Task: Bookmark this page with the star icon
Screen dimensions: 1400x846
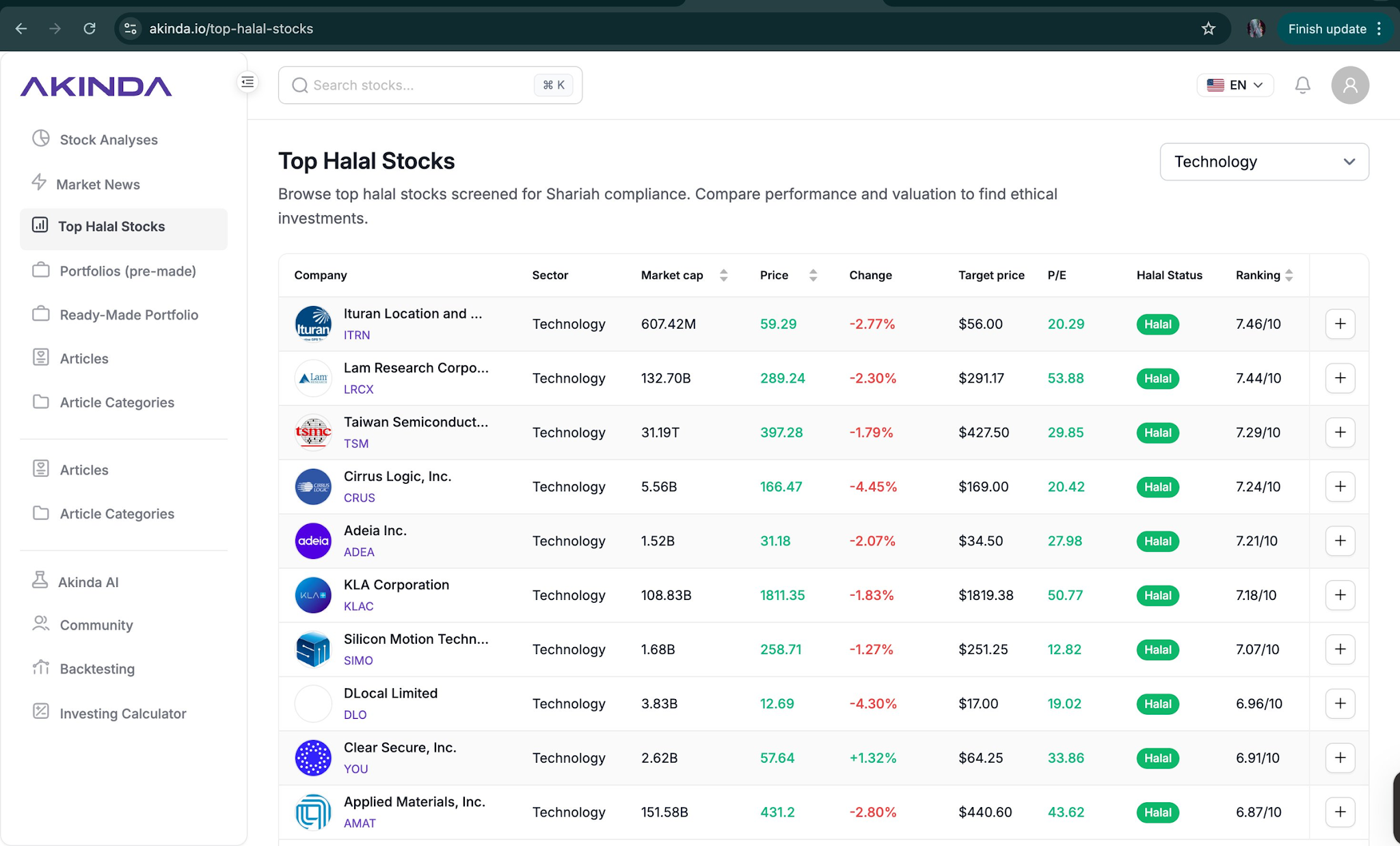Action: click(1208, 29)
